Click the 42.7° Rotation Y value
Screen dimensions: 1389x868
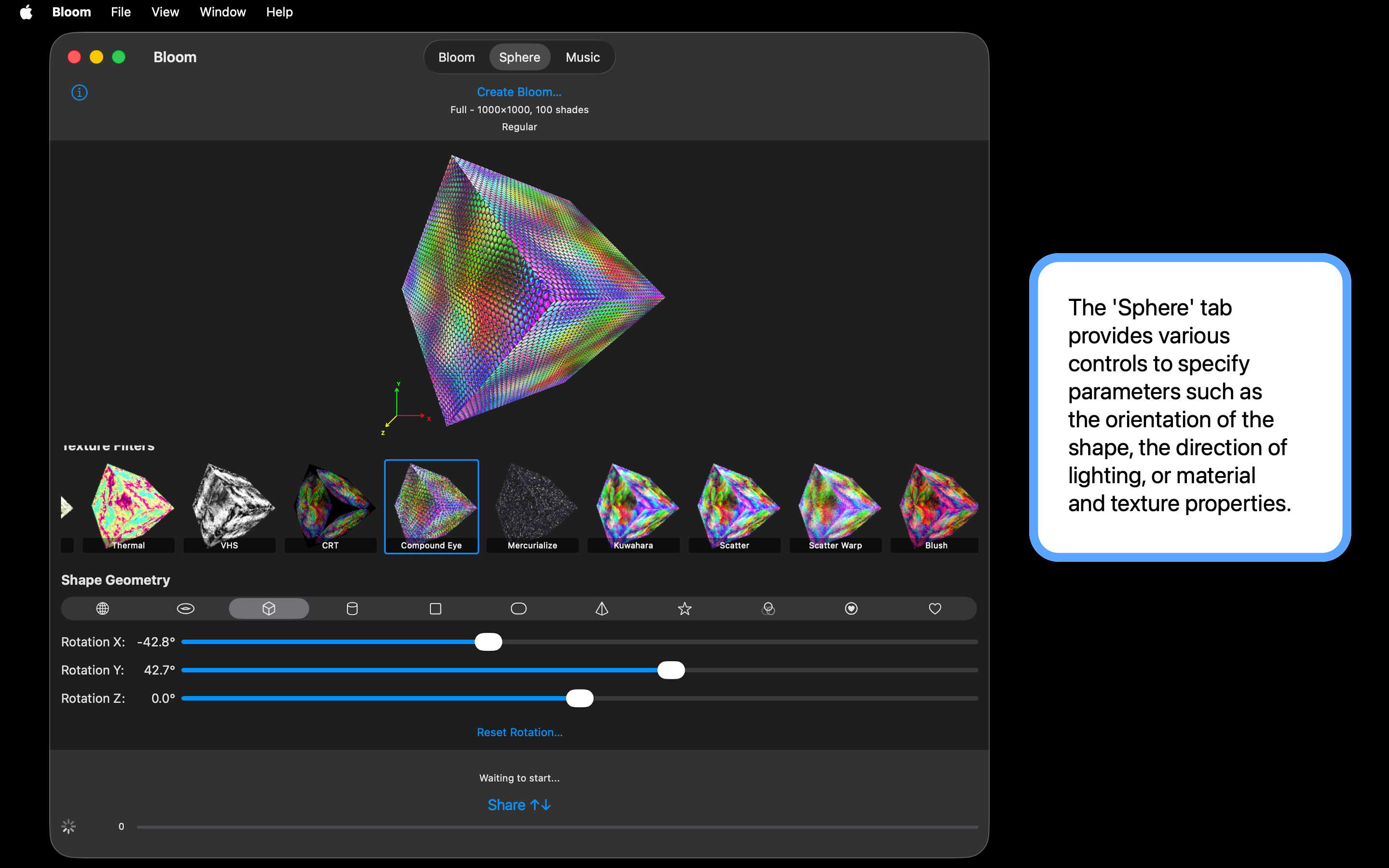(160, 670)
